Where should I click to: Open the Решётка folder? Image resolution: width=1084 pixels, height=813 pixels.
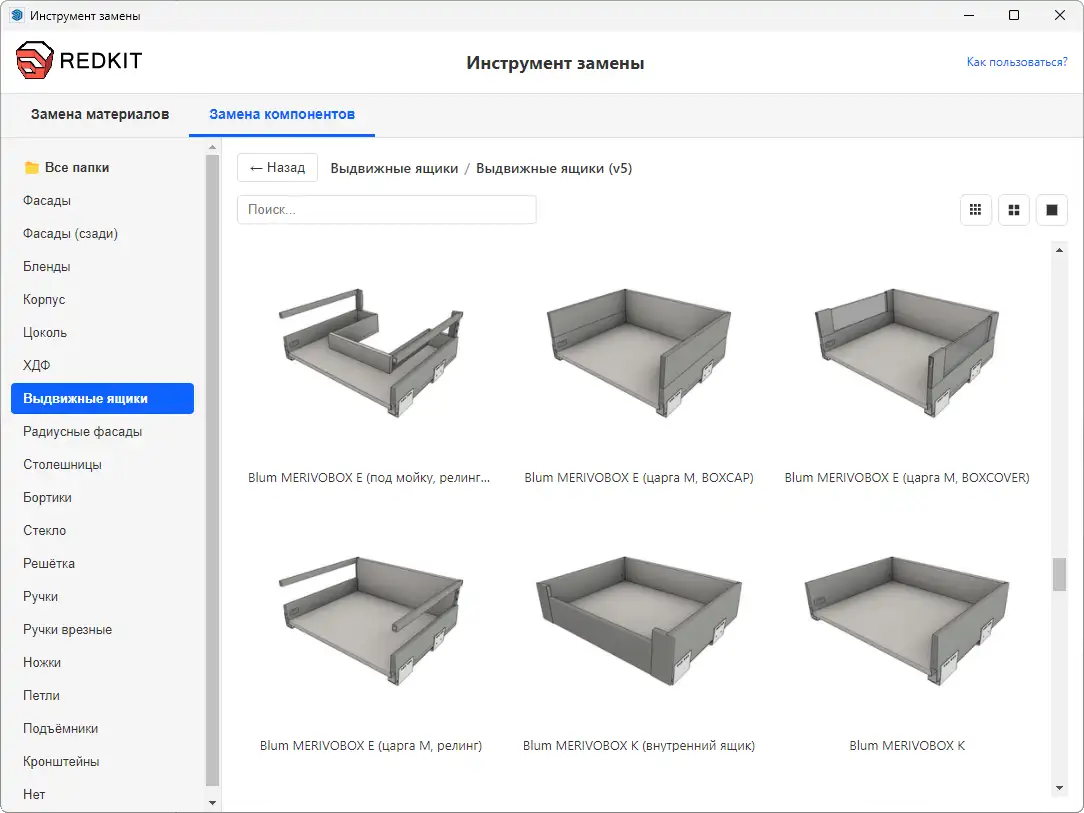102,563
